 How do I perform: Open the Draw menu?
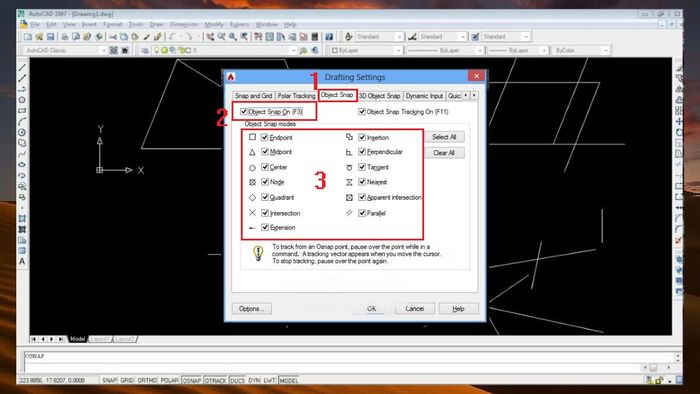(x=156, y=25)
